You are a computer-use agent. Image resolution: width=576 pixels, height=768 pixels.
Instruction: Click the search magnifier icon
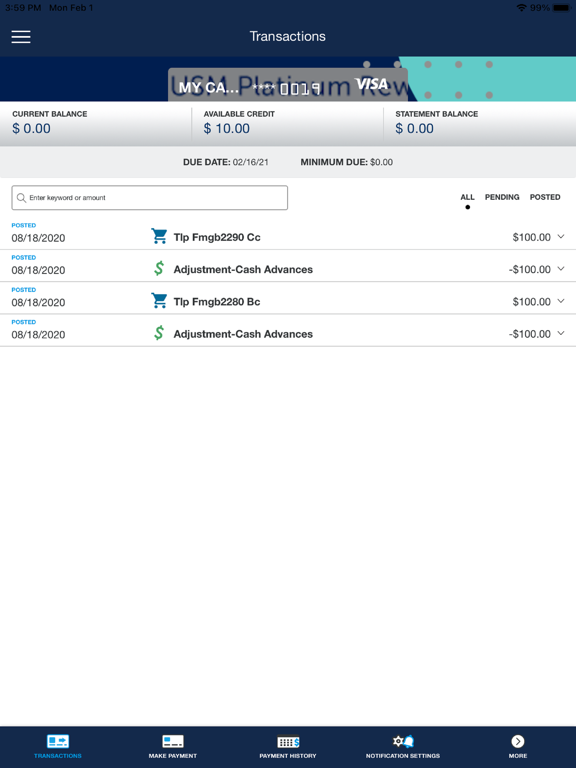[22, 198]
